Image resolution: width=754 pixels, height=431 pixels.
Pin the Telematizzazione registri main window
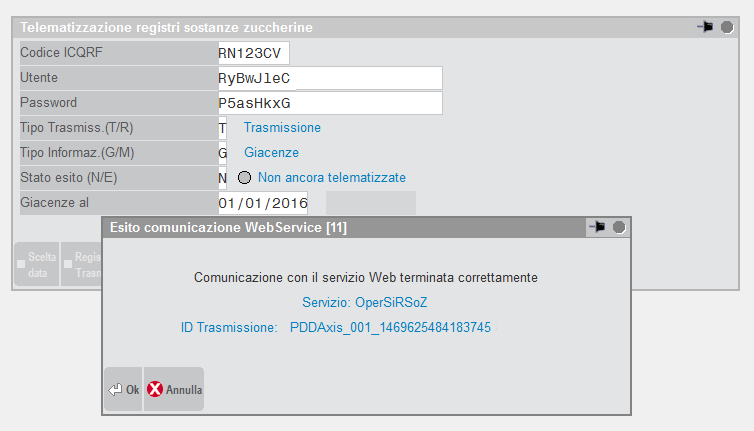pos(705,27)
